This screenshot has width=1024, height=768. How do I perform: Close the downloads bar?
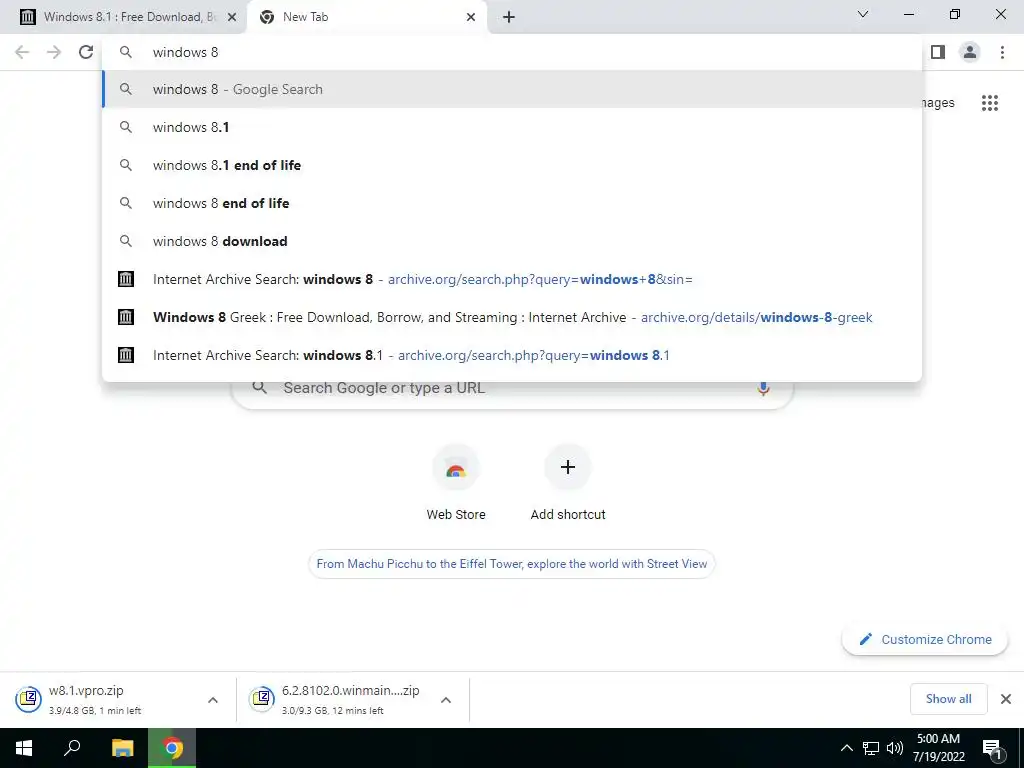coord(1006,699)
